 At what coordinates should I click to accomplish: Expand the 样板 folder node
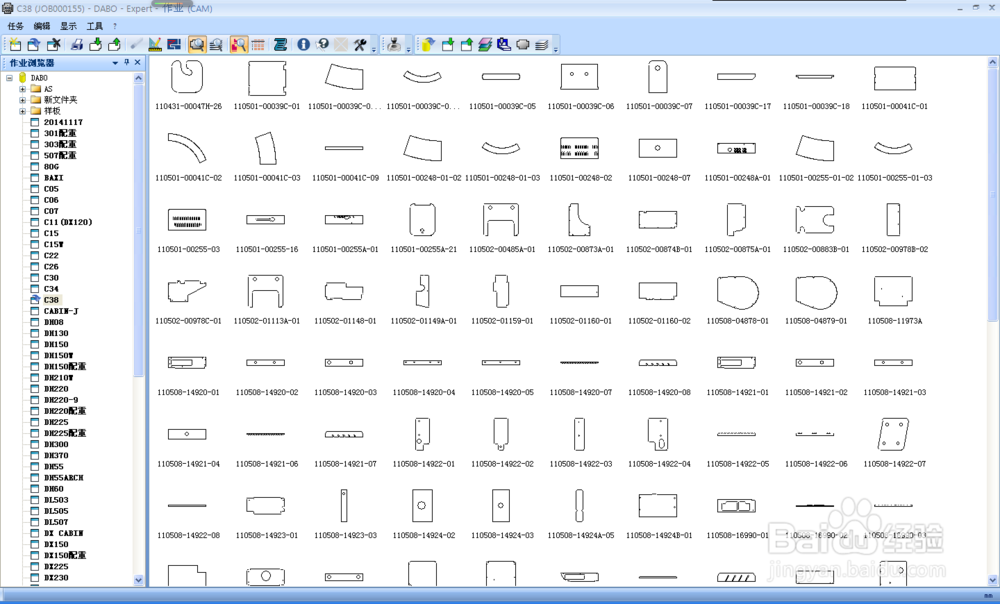[22, 111]
